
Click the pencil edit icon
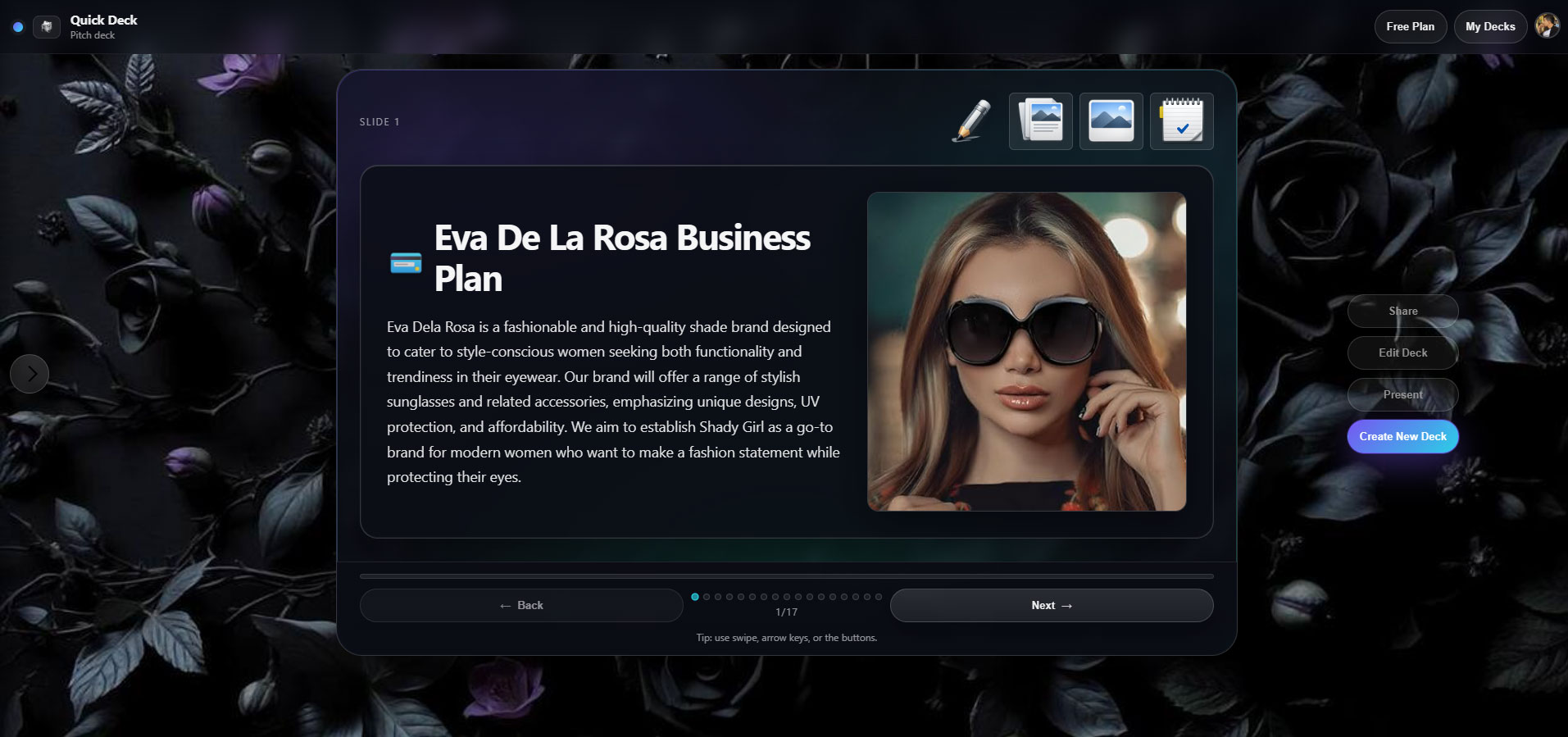971,121
